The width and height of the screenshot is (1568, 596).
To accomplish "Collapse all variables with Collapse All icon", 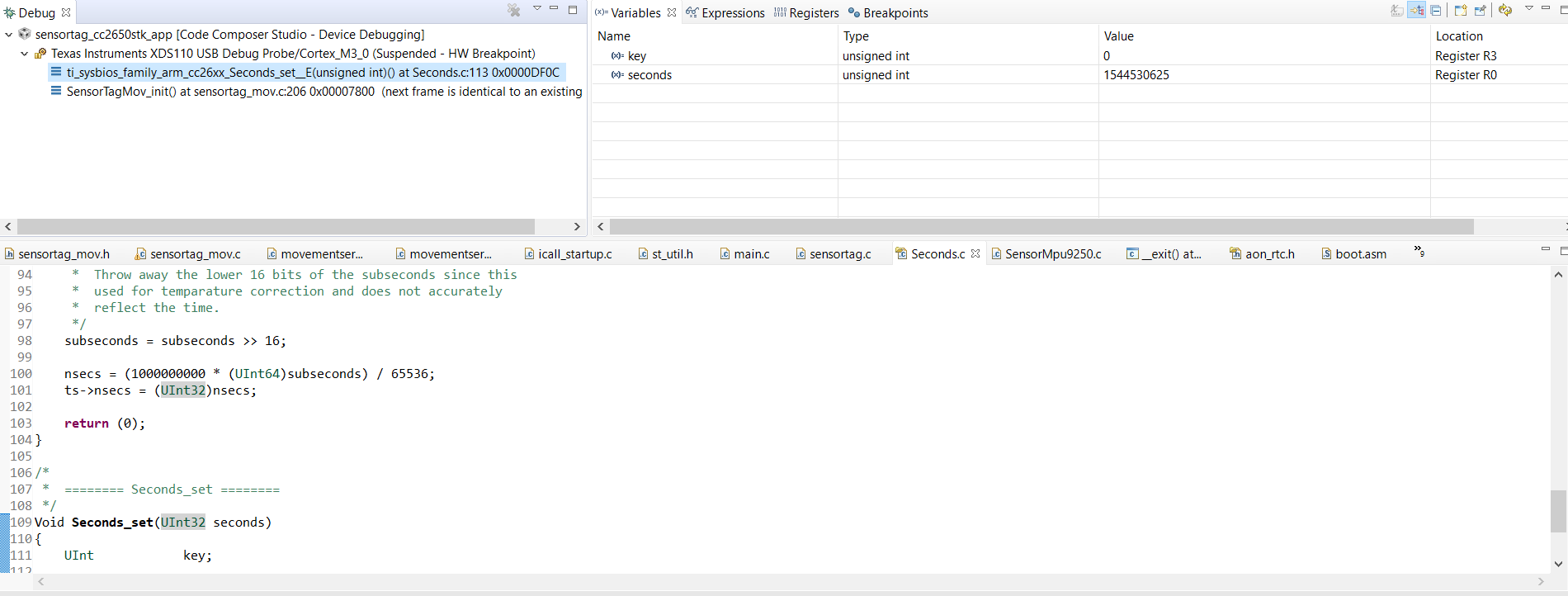I will click(x=1436, y=11).
